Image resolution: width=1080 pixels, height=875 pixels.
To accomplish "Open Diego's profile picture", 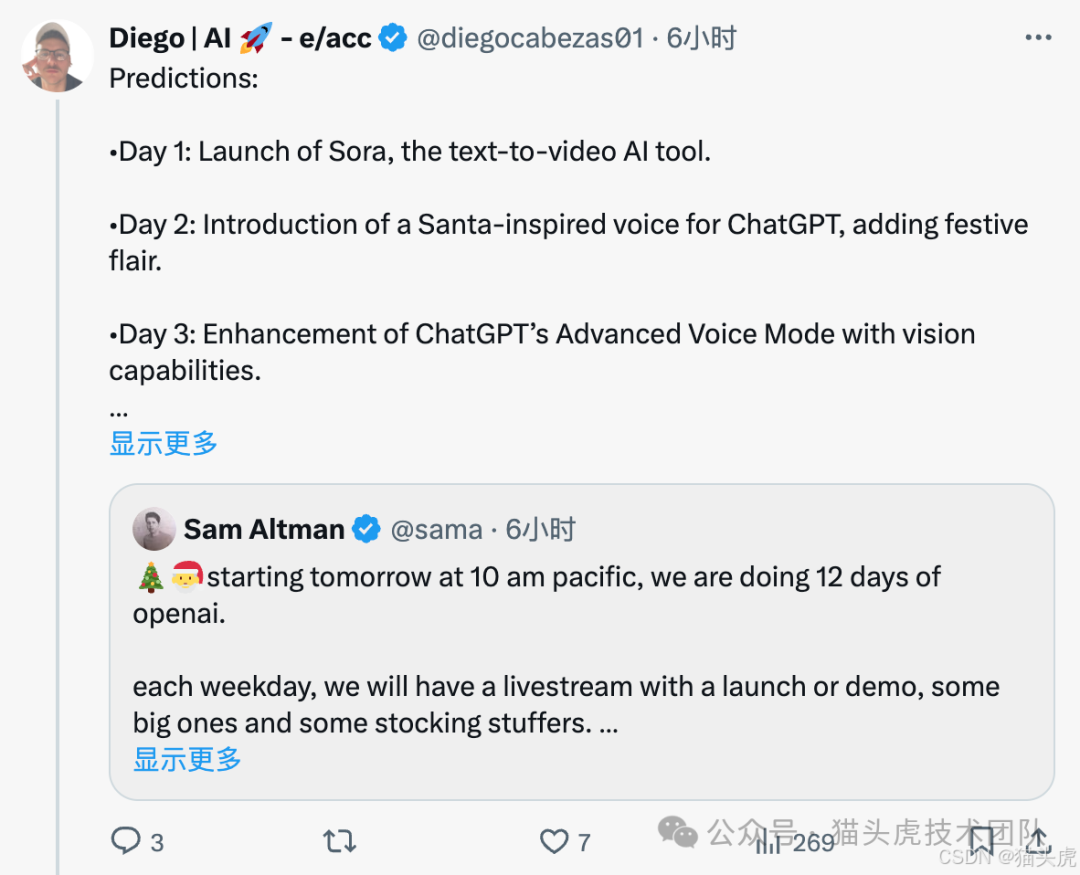I will pyautogui.click(x=53, y=56).
